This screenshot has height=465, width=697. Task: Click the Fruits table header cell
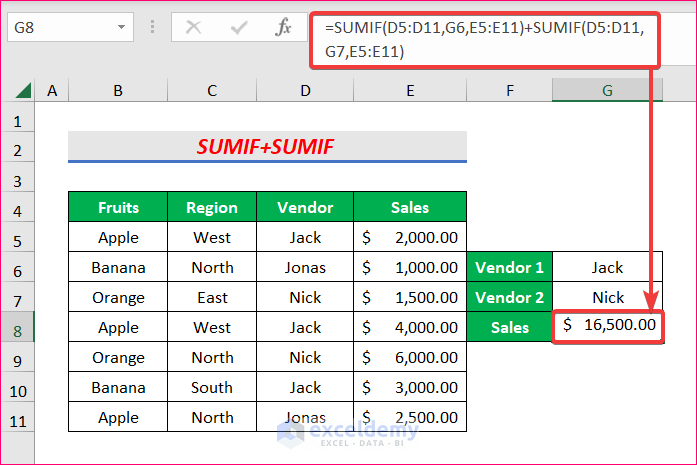pyautogui.click(x=118, y=207)
